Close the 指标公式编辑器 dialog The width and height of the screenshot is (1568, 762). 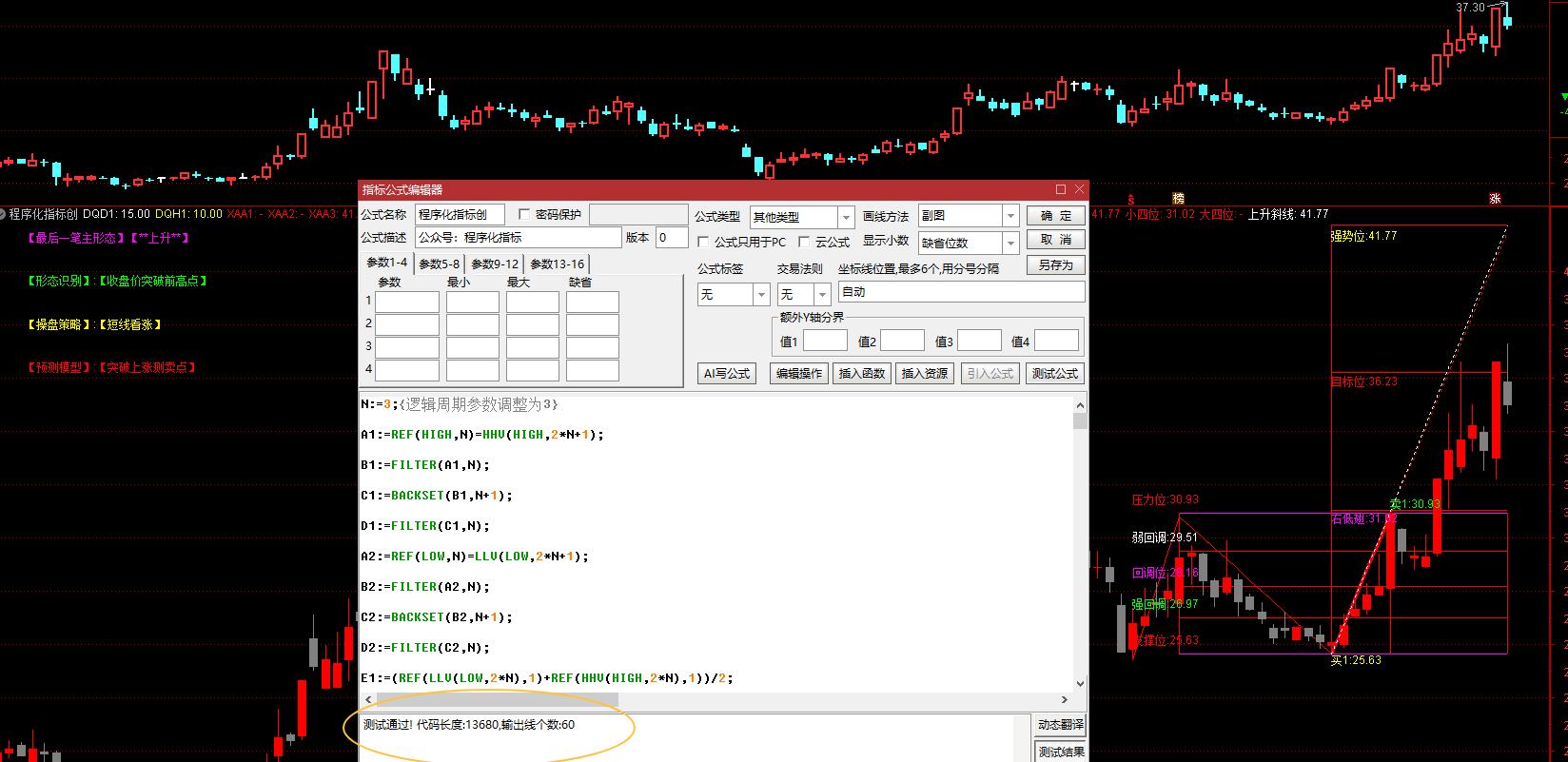1079,189
